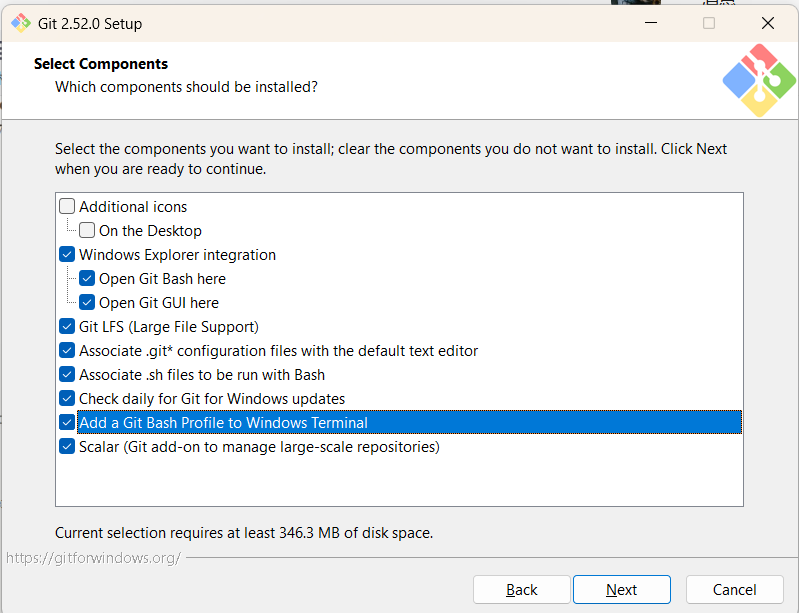Viewport: 799px width, 613px height.
Task: Click 'Check daily for Git for Windows updates' text
Action: click(x=212, y=398)
